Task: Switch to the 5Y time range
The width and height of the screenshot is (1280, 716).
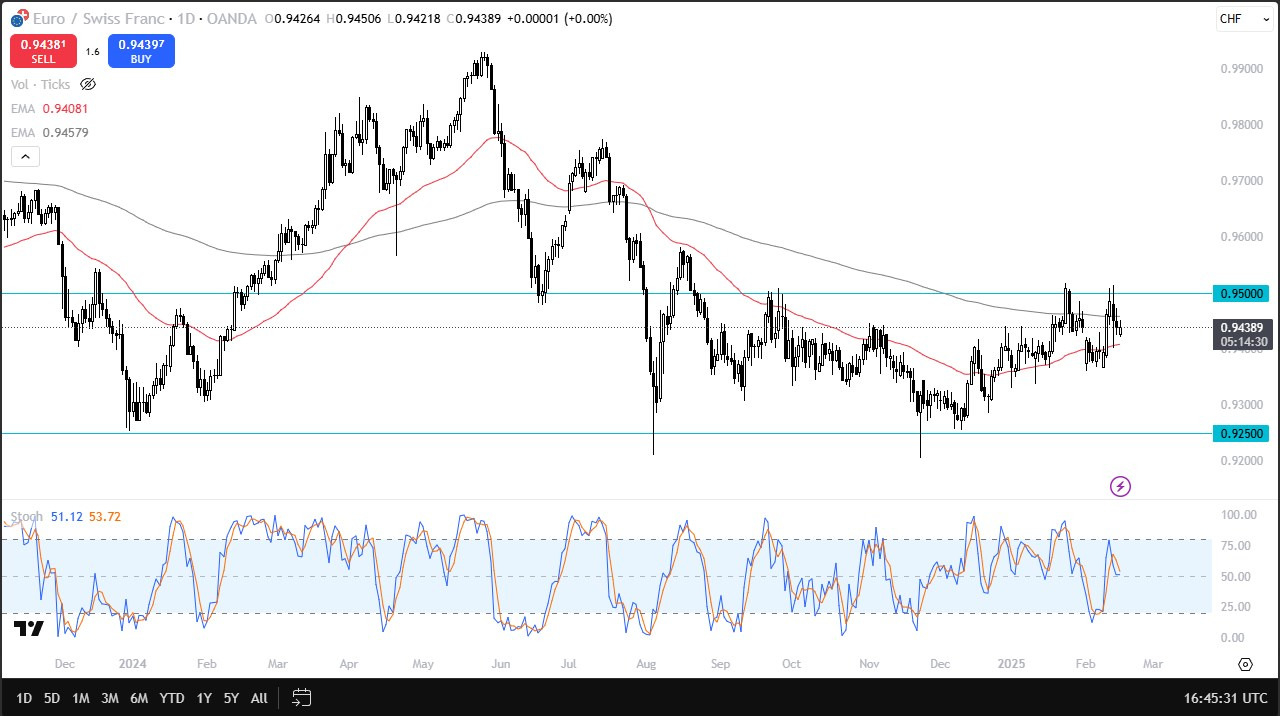Action: click(x=231, y=697)
